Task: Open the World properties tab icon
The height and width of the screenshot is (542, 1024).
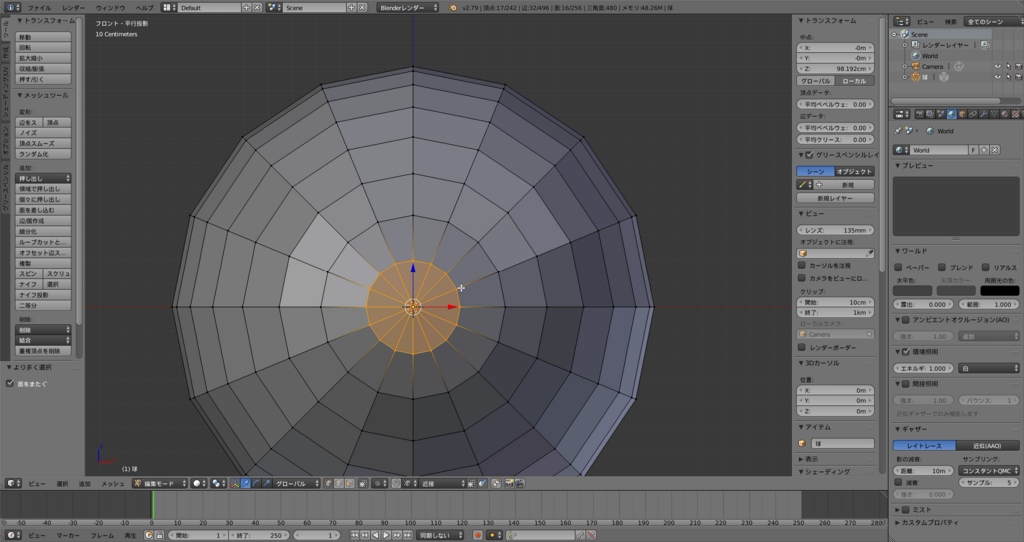Action: [952, 114]
